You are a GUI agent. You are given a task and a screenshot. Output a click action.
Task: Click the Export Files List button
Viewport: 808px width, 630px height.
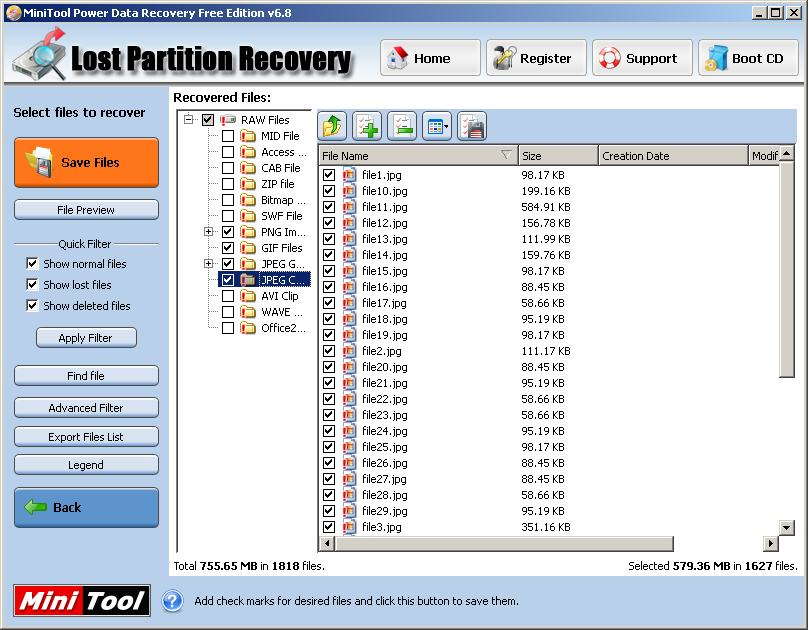[x=87, y=436]
